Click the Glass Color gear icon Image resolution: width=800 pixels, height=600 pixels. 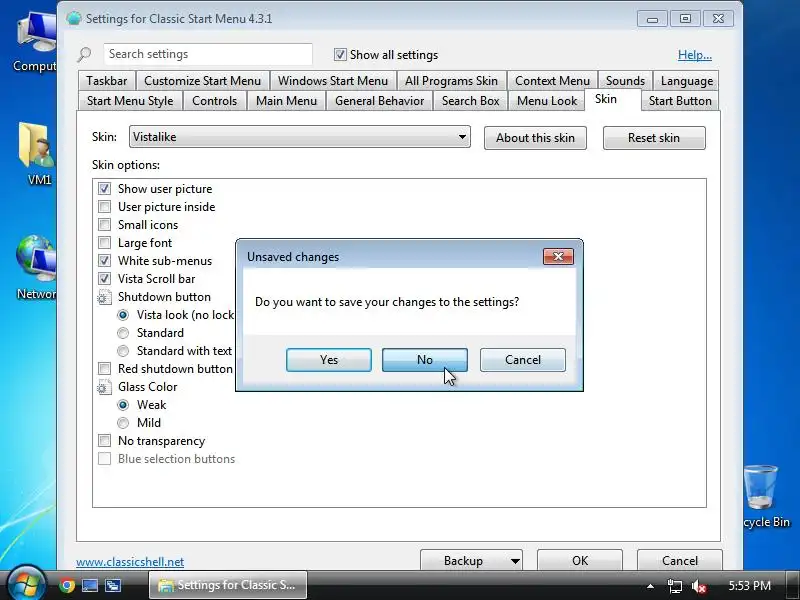(x=104, y=387)
